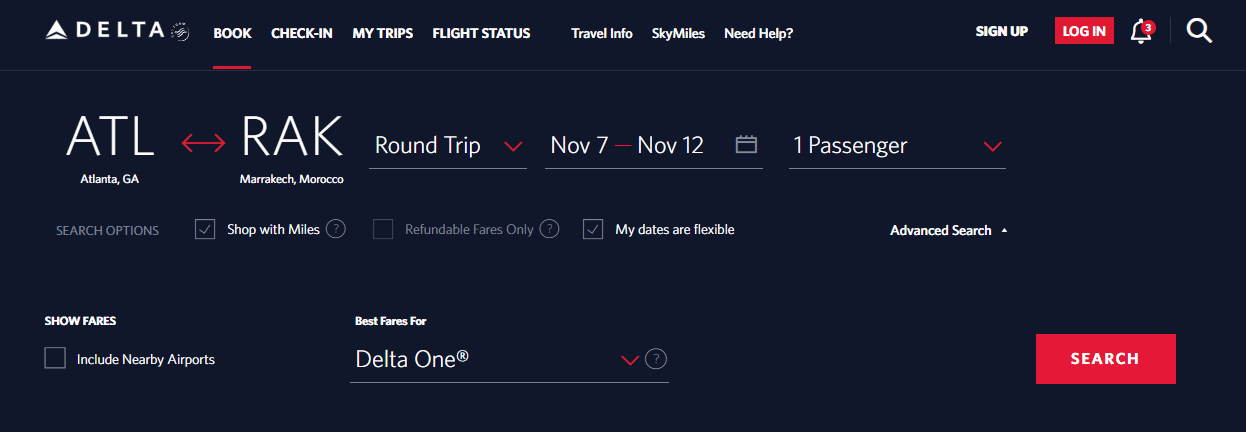Collapse the Advanced Search section

pyautogui.click(x=948, y=231)
